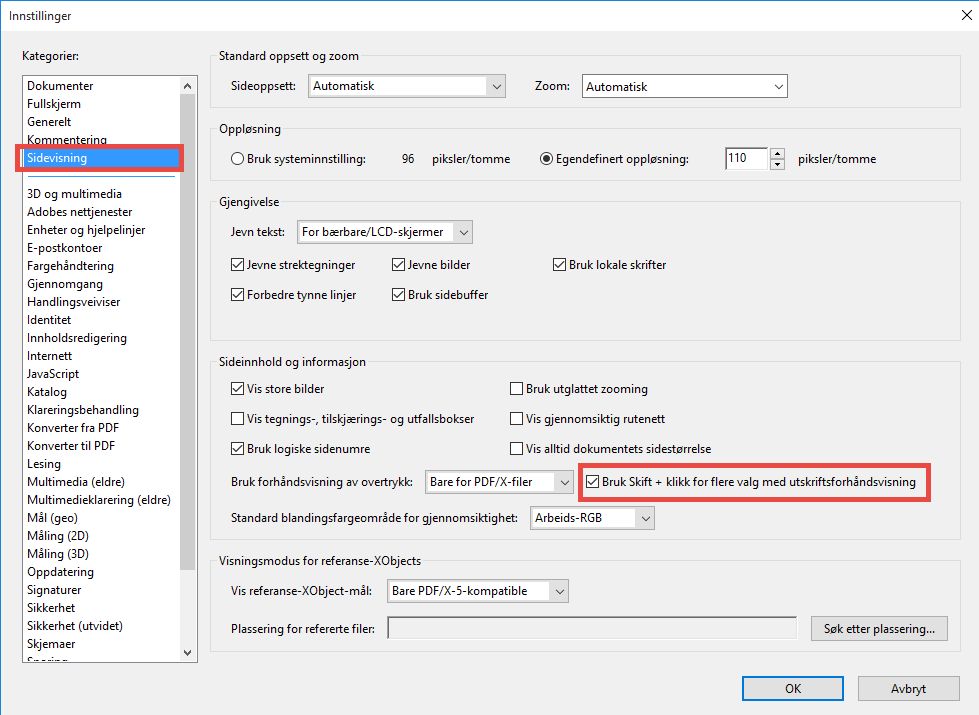Select Multimedia (eldre) category

(x=76, y=482)
